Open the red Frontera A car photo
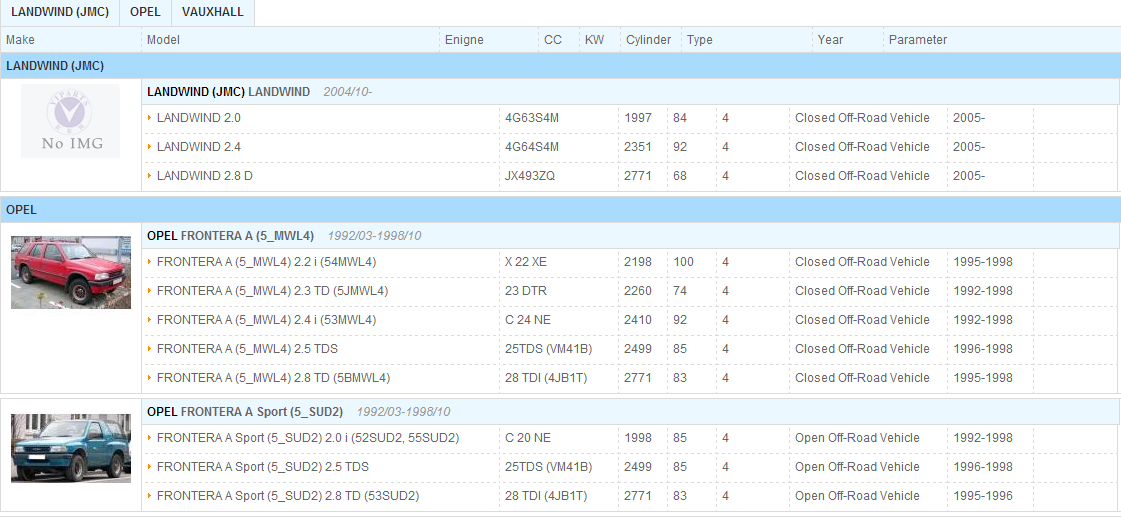This screenshot has width=1121, height=517. 71,272
